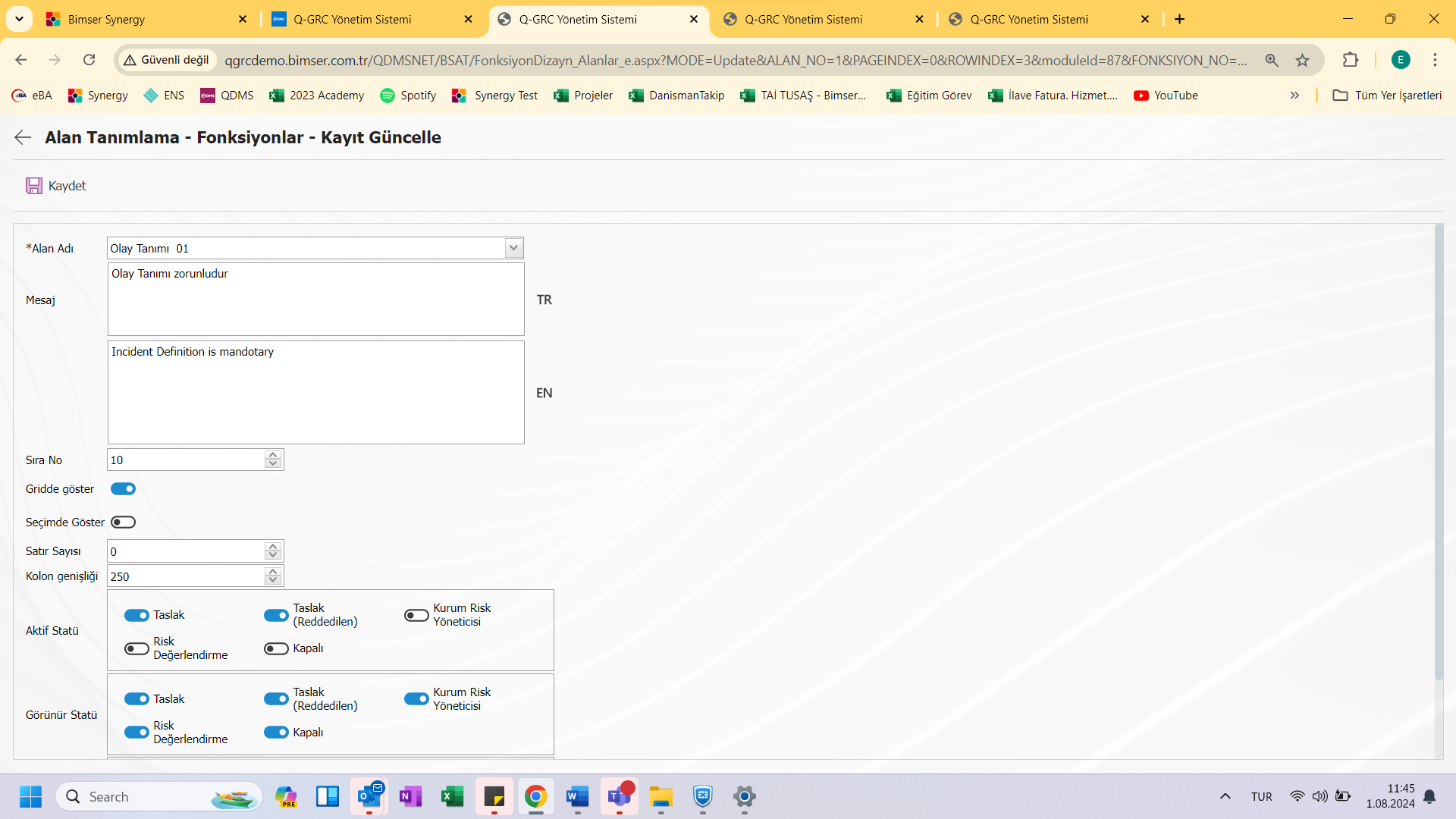1456x819 pixels.
Task: Click the Kaydet button to save record
Action: pos(55,185)
